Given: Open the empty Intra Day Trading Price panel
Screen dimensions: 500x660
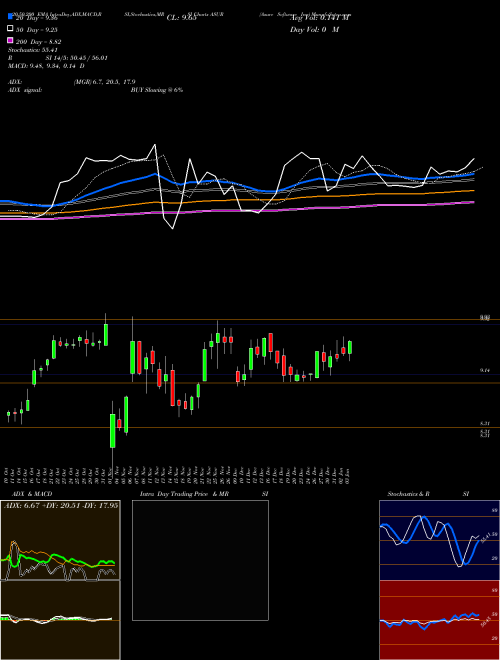Looking at the screenshot, I should click(200, 560).
